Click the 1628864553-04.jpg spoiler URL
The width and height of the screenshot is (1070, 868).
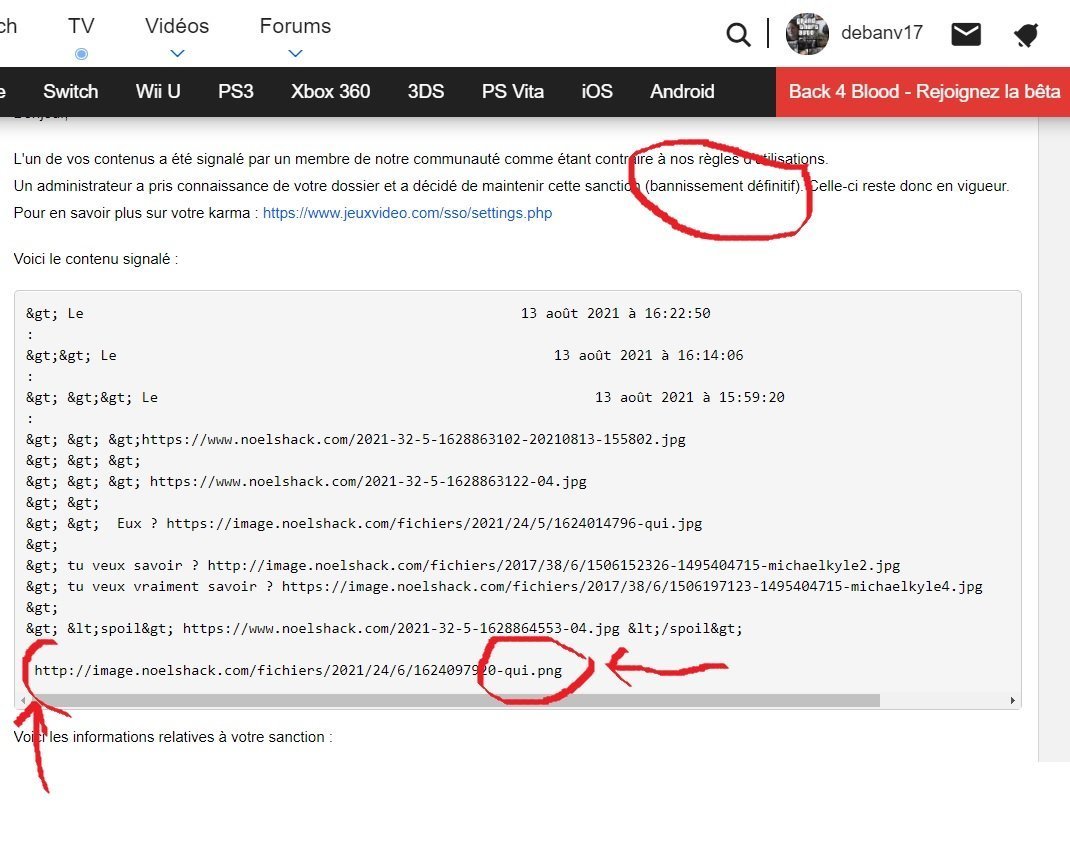coord(401,628)
